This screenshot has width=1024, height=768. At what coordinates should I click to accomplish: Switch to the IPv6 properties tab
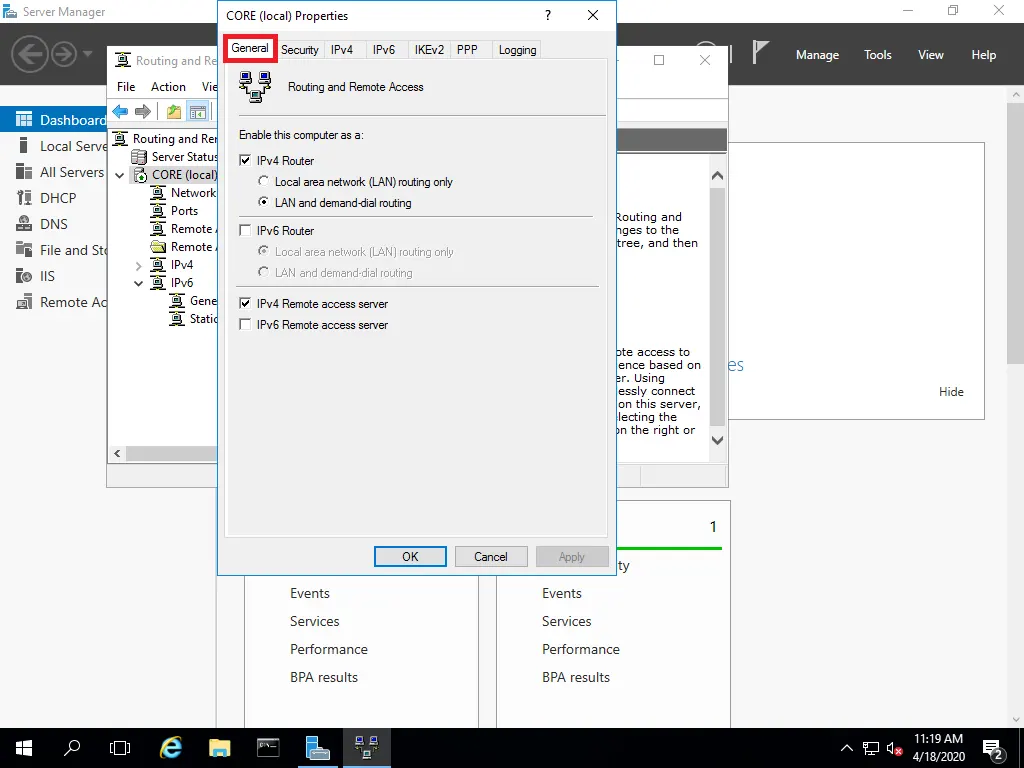coord(384,50)
